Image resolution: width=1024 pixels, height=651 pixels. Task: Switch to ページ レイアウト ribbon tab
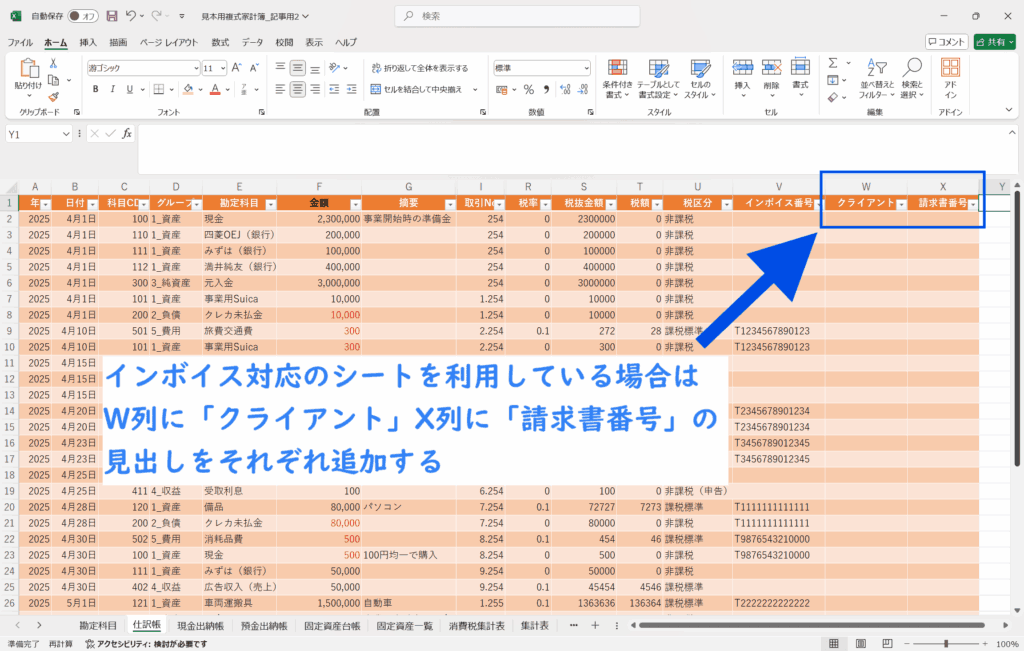pyautogui.click(x=168, y=42)
